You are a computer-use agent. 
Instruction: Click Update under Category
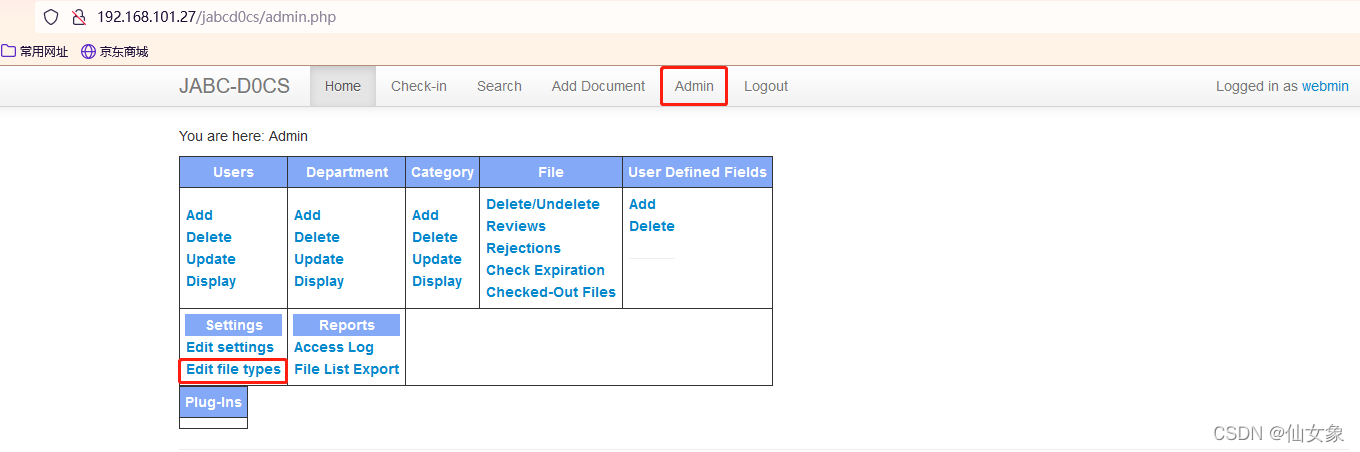tap(437, 259)
